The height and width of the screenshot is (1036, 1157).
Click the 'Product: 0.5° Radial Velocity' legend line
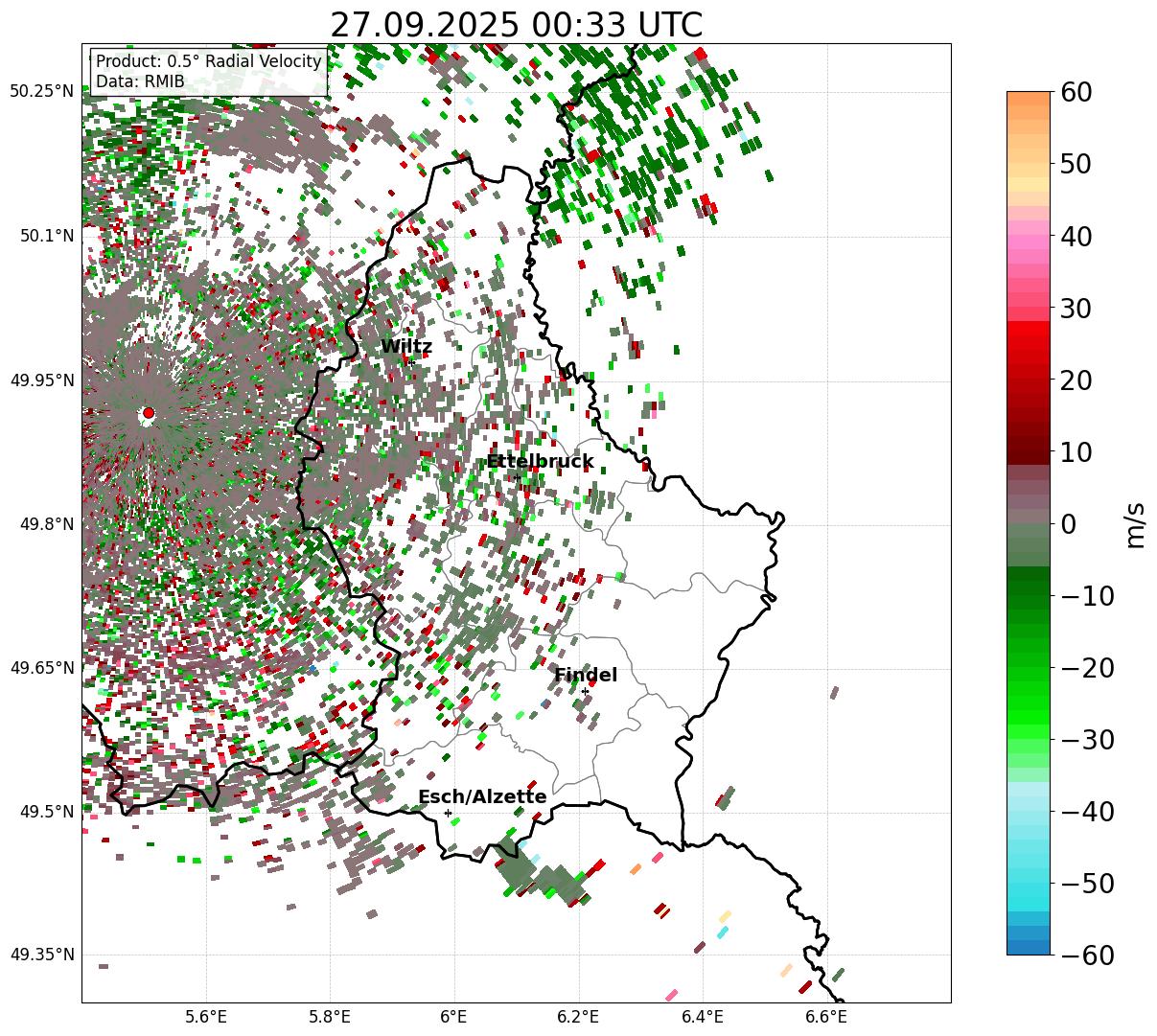[209, 61]
